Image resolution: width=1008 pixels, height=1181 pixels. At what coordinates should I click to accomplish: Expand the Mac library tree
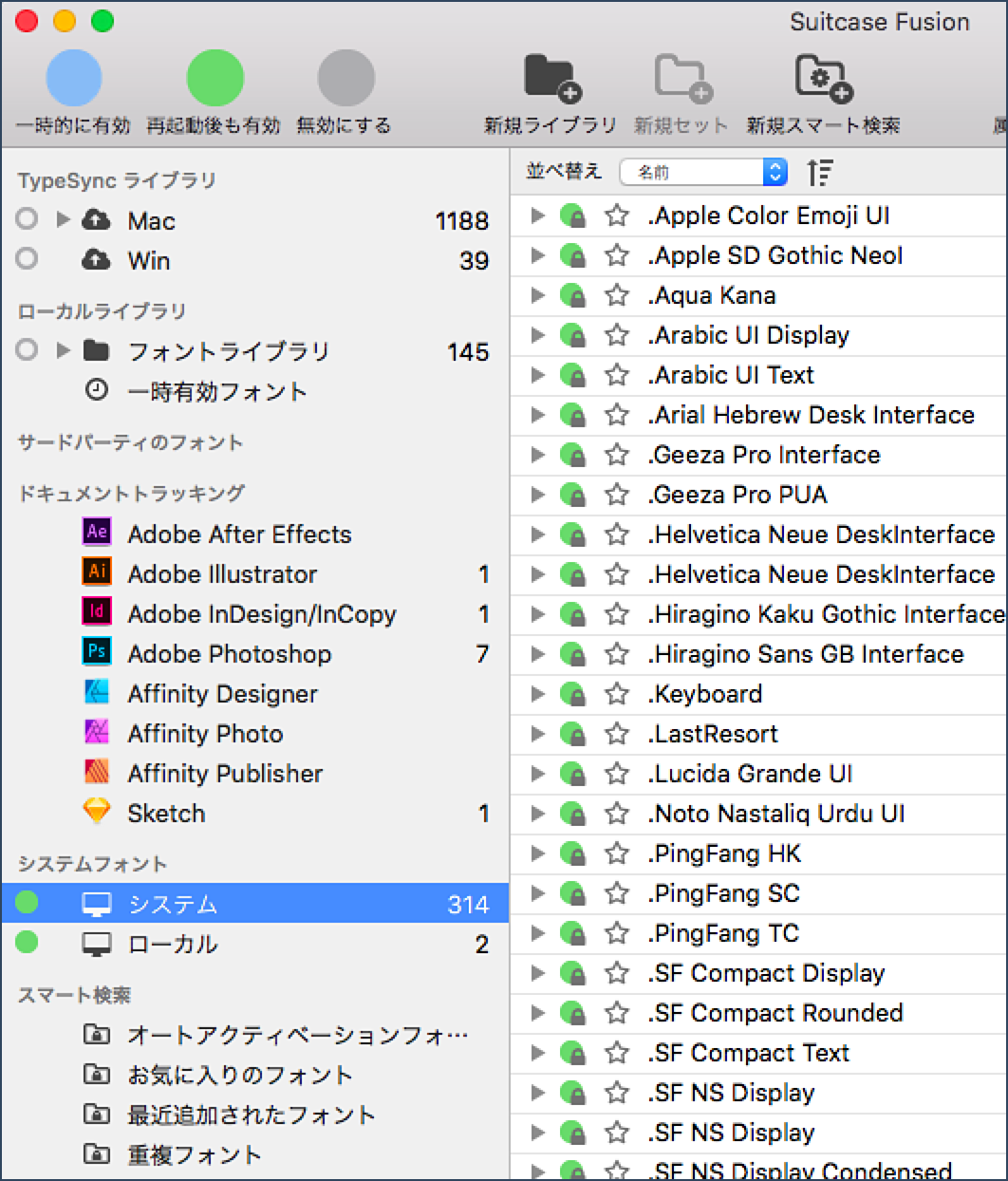[64, 220]
